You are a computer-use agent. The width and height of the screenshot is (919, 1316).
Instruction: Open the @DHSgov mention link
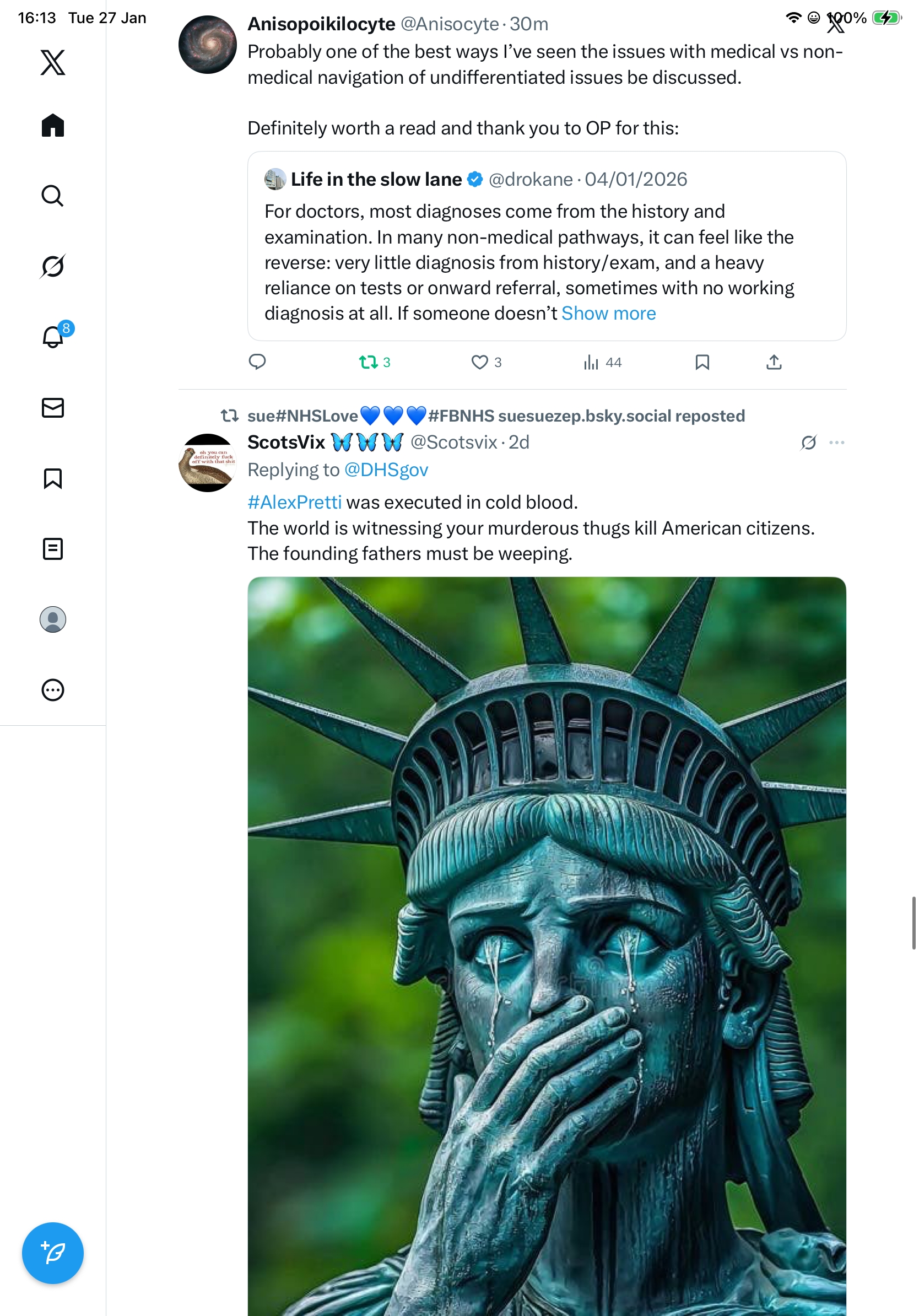[386, 470]
